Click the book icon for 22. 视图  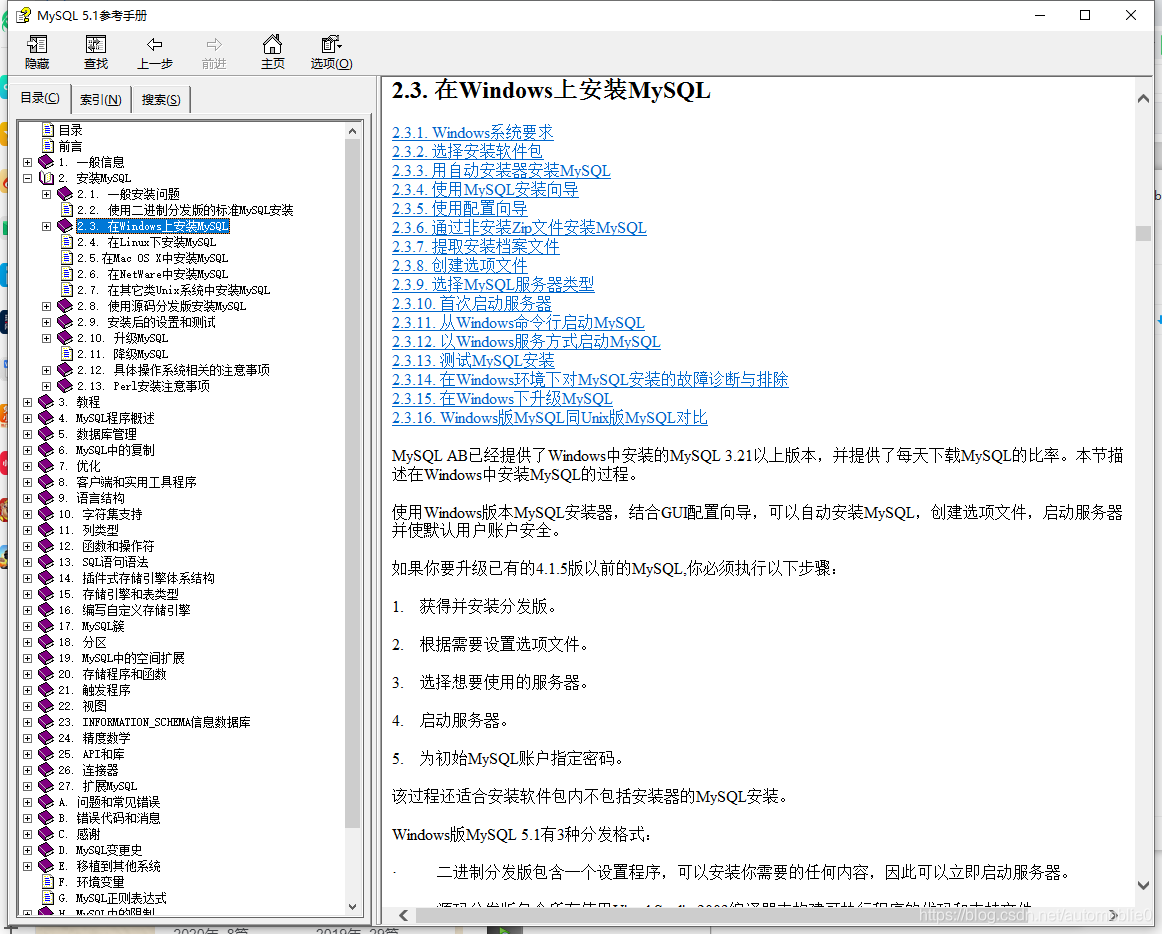tap(46, 706)
